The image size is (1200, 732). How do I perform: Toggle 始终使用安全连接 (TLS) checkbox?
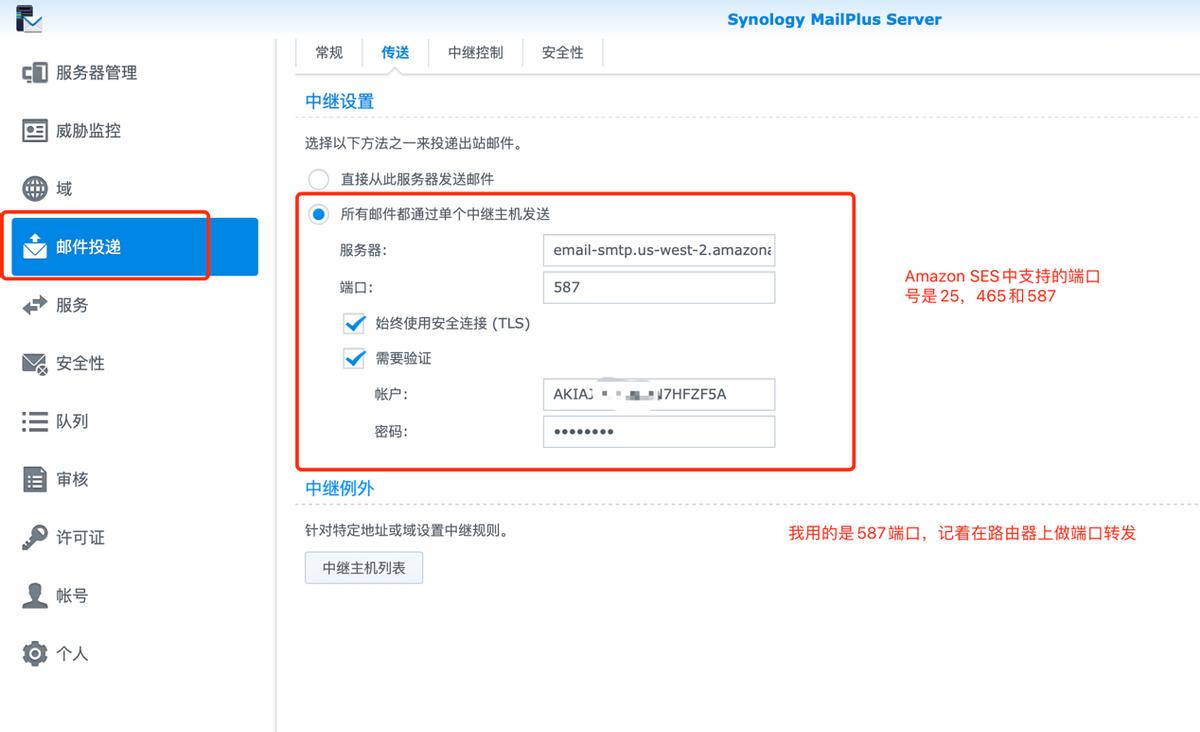pos(354,323)
